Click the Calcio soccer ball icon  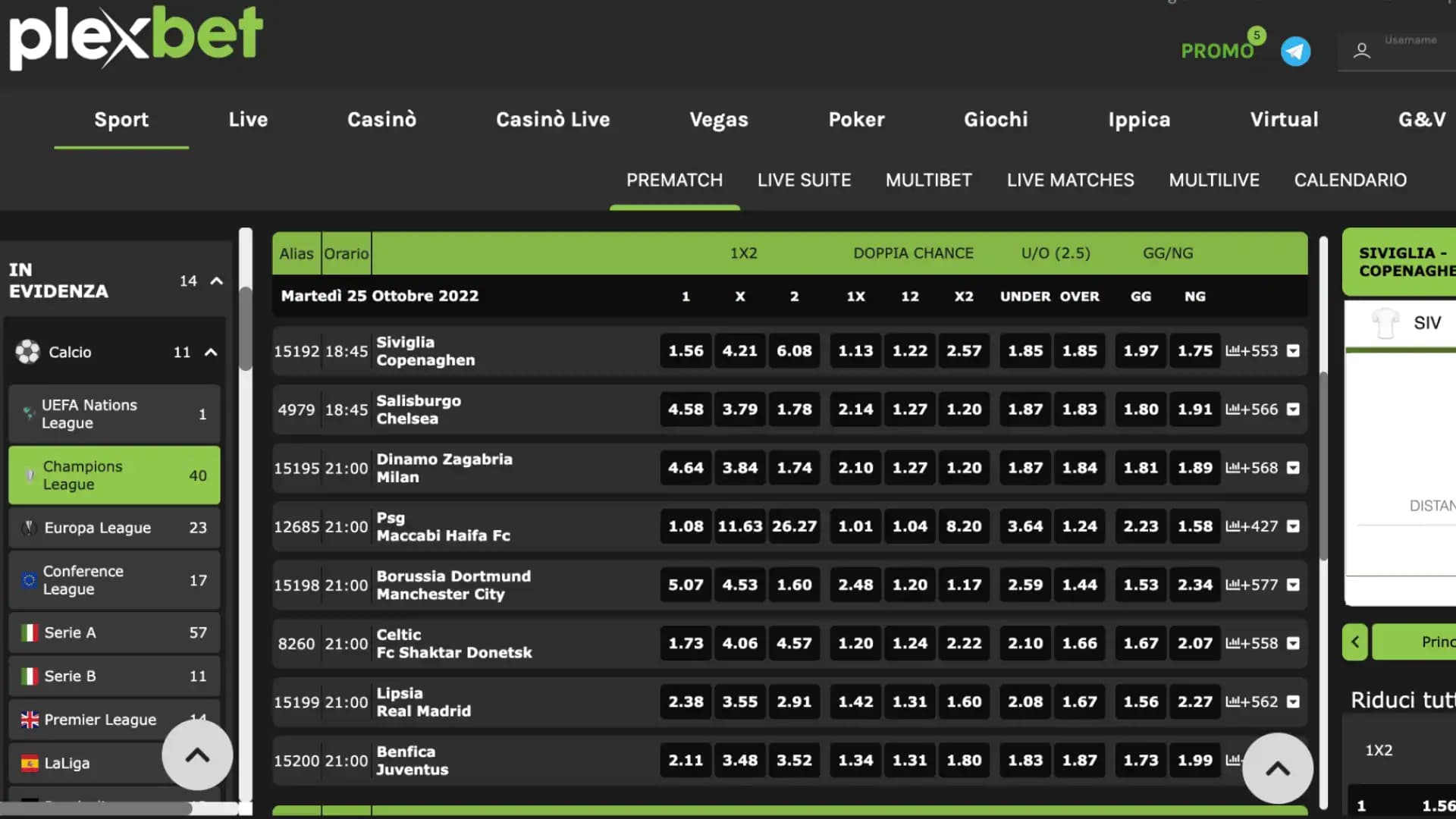pos(28,352)
